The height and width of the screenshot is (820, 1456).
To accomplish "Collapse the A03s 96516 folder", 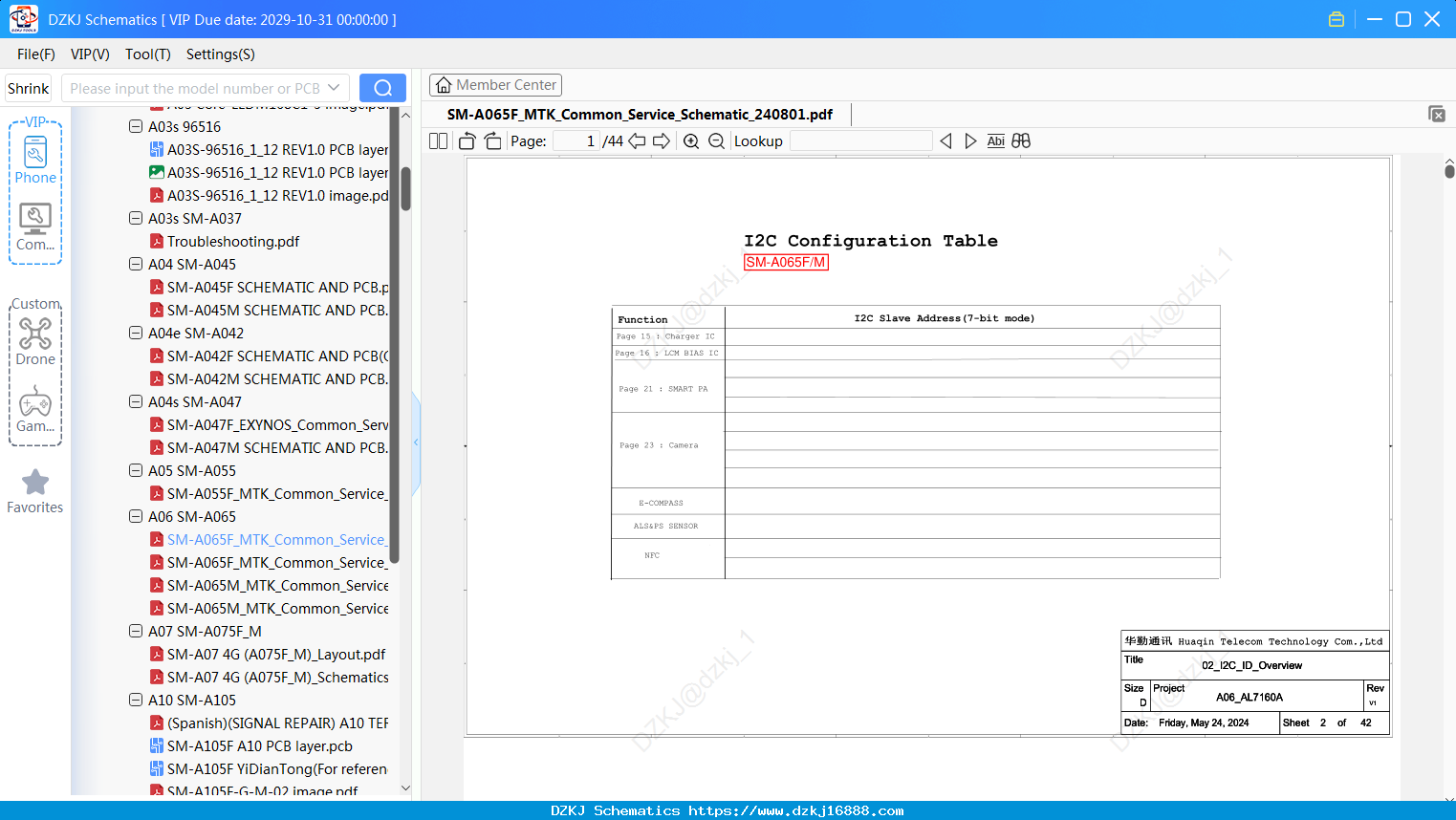I will pyautogui.click(x=136, y=126).
